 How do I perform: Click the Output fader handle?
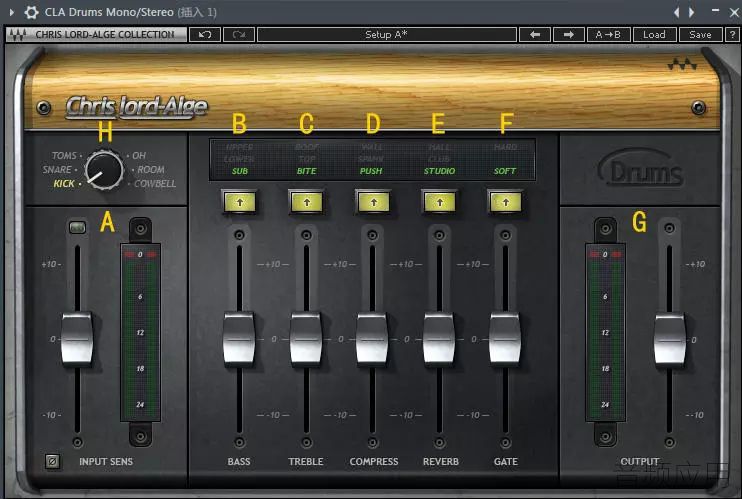tap(670, 339)
